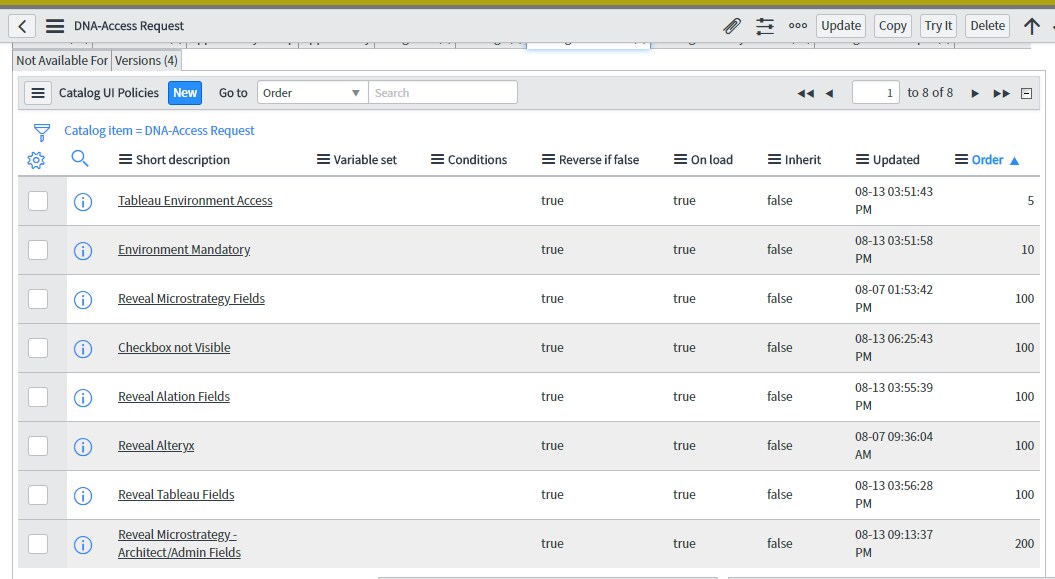
Task: Jump to first page of list
Action: tap(805, 93)
